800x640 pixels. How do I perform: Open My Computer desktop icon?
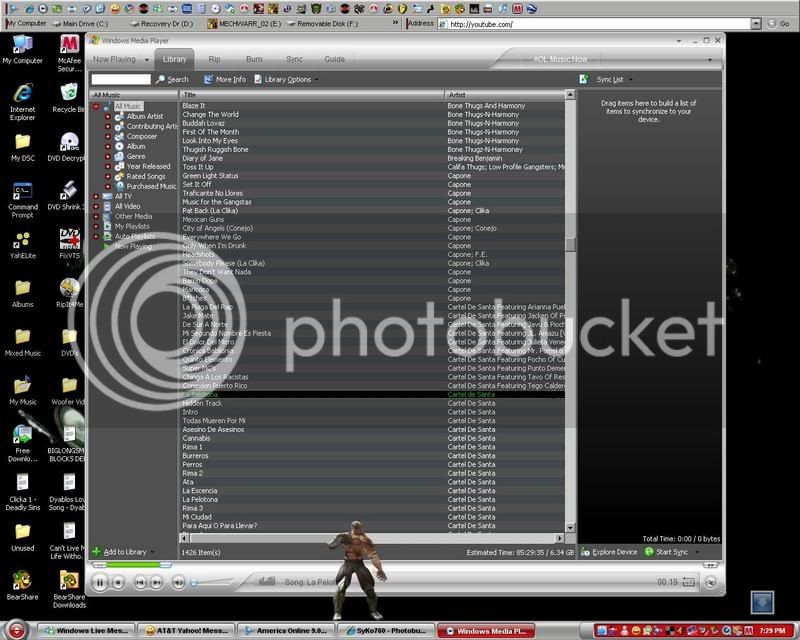(22, 50)
